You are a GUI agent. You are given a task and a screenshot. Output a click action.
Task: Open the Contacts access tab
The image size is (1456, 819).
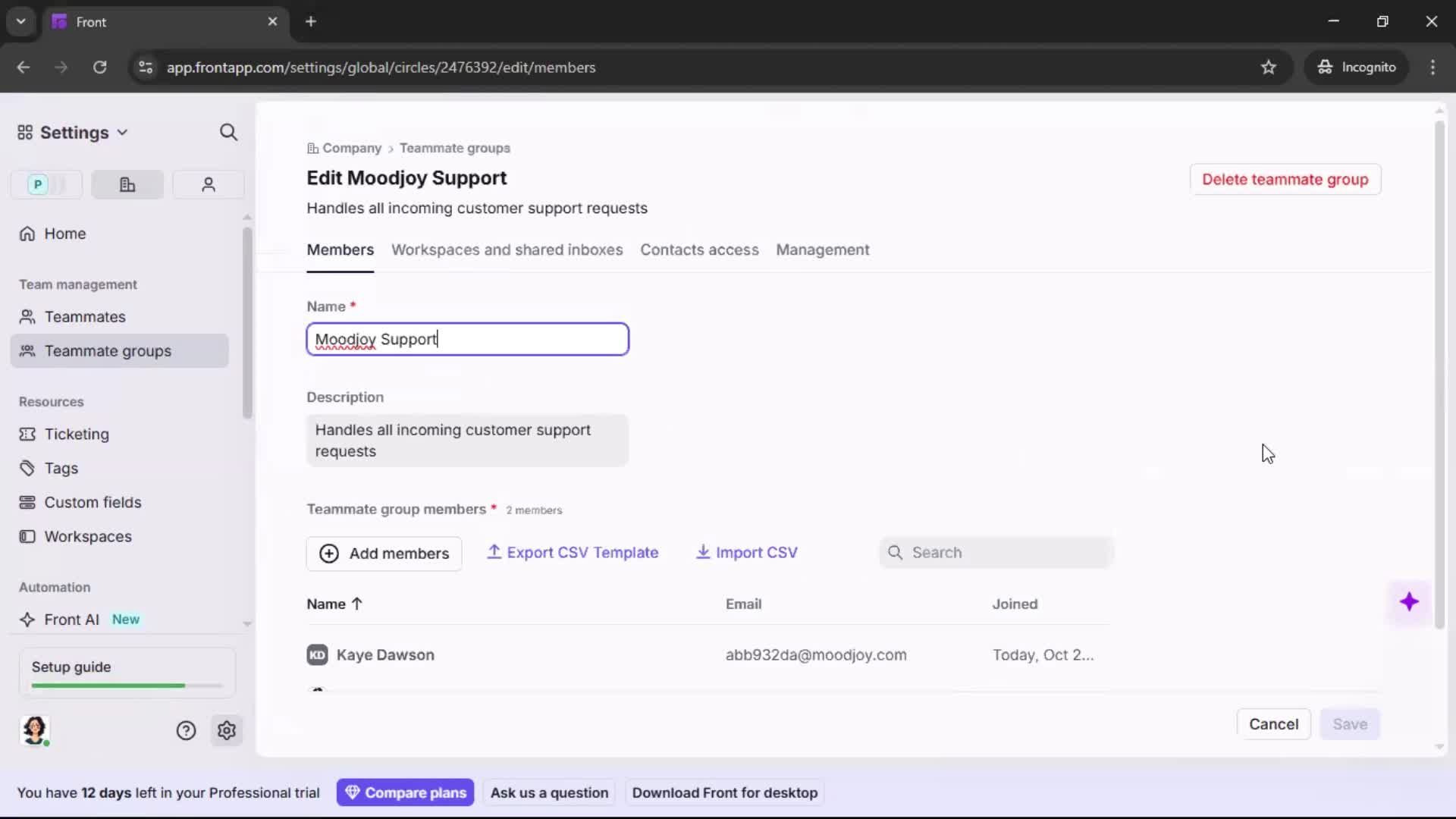point(699,249)
